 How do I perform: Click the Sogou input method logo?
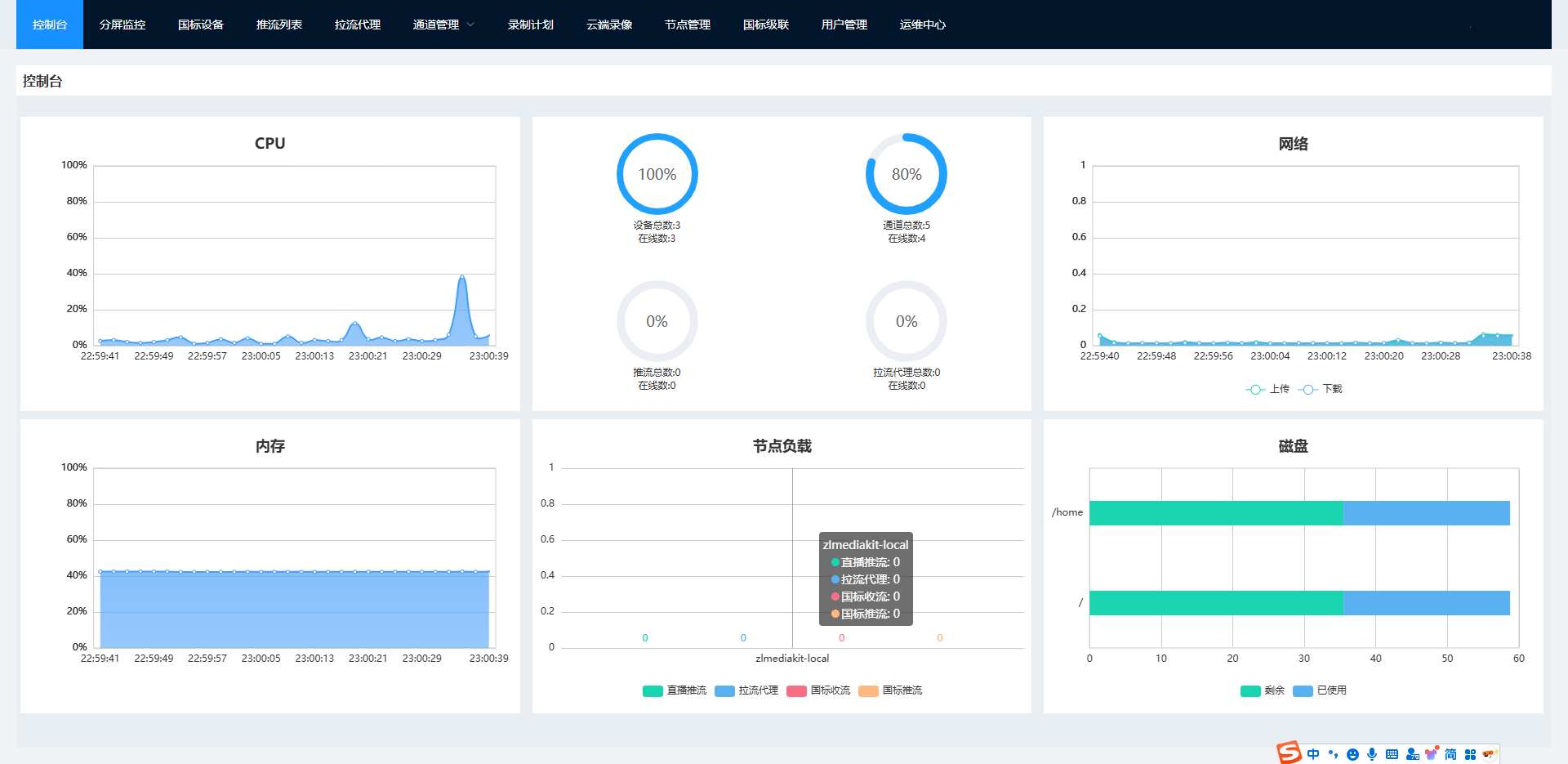[1290, 753]
